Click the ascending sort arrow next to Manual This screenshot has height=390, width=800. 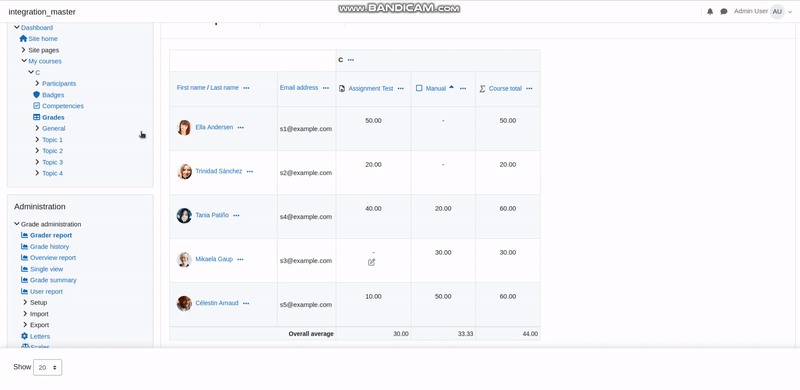451,87
